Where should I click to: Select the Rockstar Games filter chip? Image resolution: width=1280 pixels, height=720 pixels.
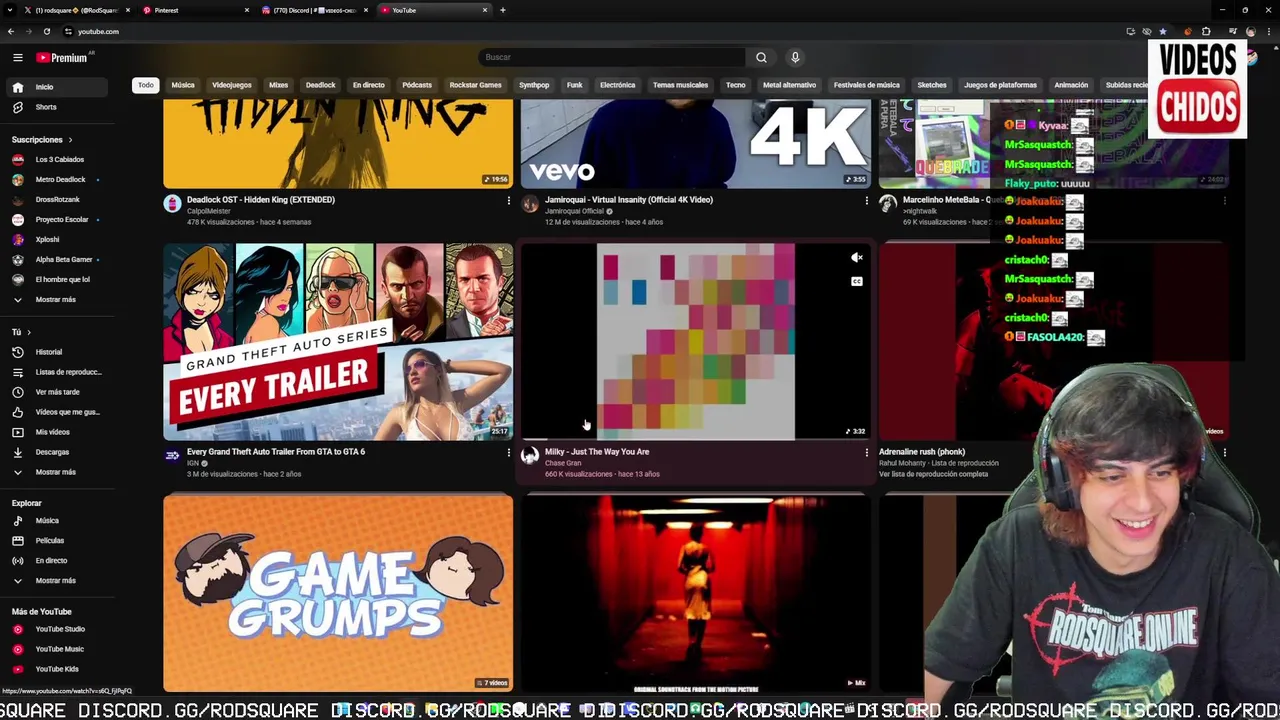pos(475,85)
